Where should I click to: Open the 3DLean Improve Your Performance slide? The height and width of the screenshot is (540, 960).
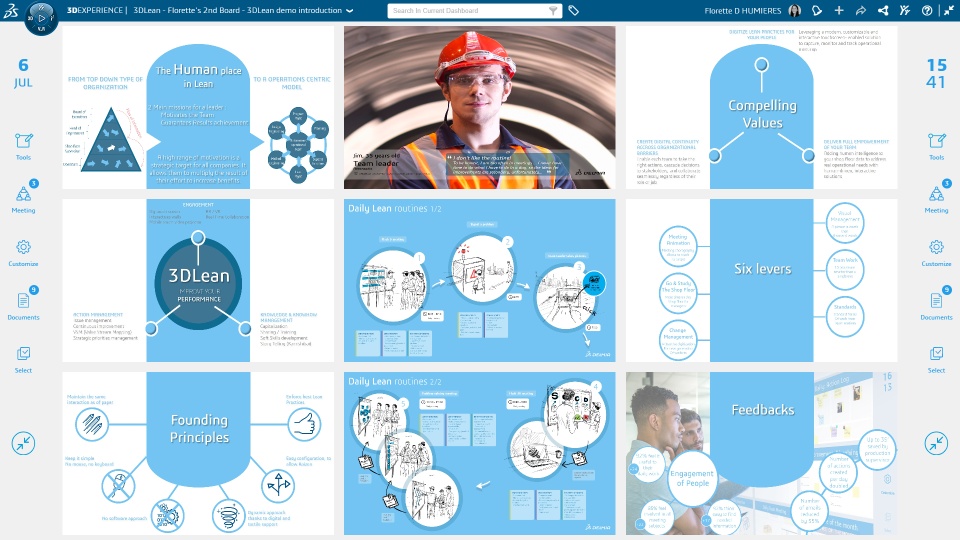[x=198, y=280]
